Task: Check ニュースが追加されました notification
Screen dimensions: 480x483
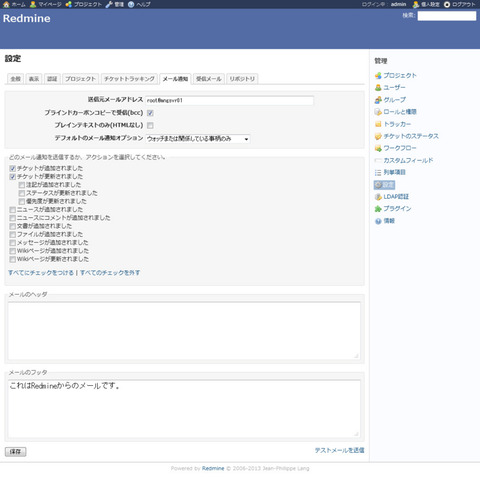Action: [x=13, y=210]
